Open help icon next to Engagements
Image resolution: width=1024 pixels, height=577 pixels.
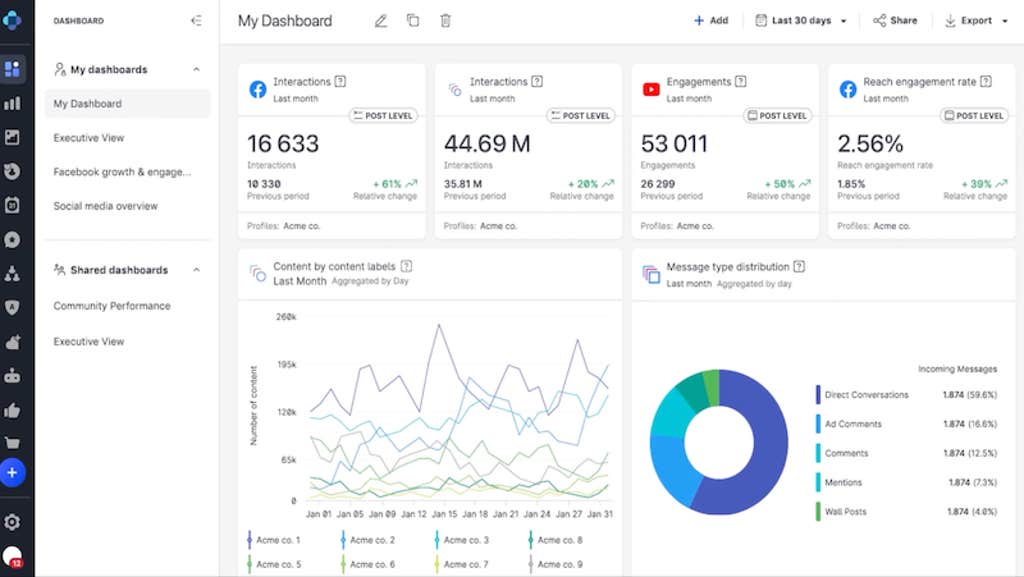point(742,82)
